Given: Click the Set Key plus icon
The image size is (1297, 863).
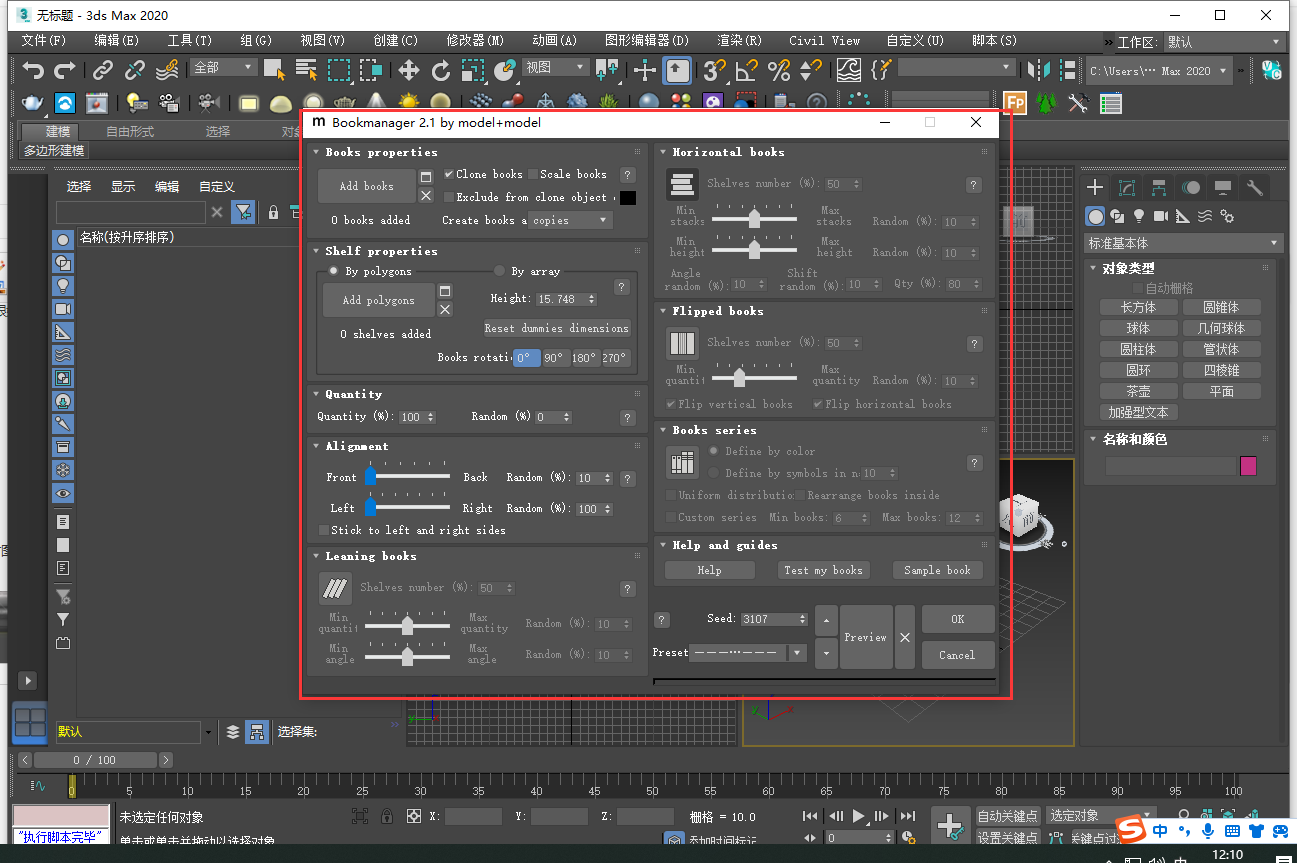Looking at the screenshot, I should tap(952, 825).
